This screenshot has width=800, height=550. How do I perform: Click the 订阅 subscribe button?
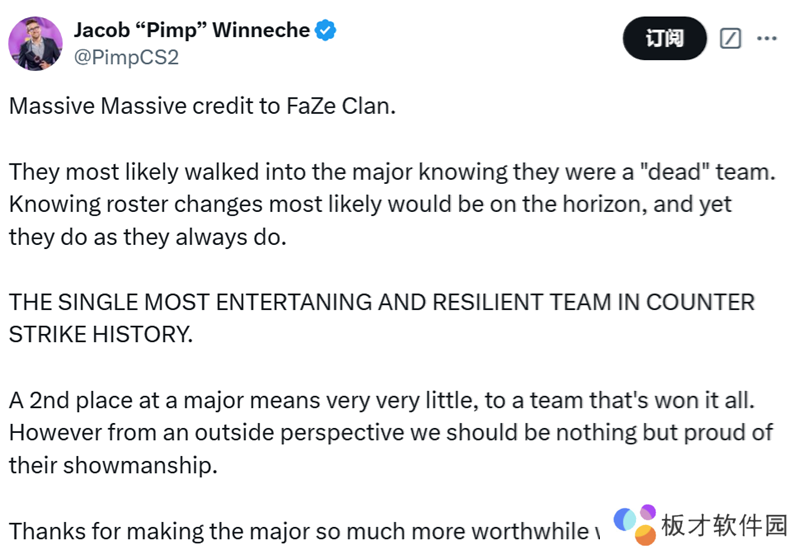(664, 39)
